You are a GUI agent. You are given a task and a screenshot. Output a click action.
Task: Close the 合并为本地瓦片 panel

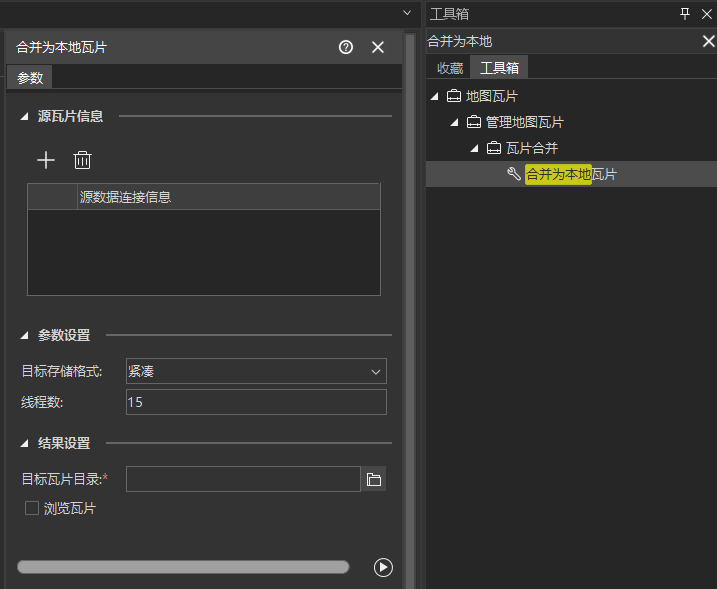[378, 47]
